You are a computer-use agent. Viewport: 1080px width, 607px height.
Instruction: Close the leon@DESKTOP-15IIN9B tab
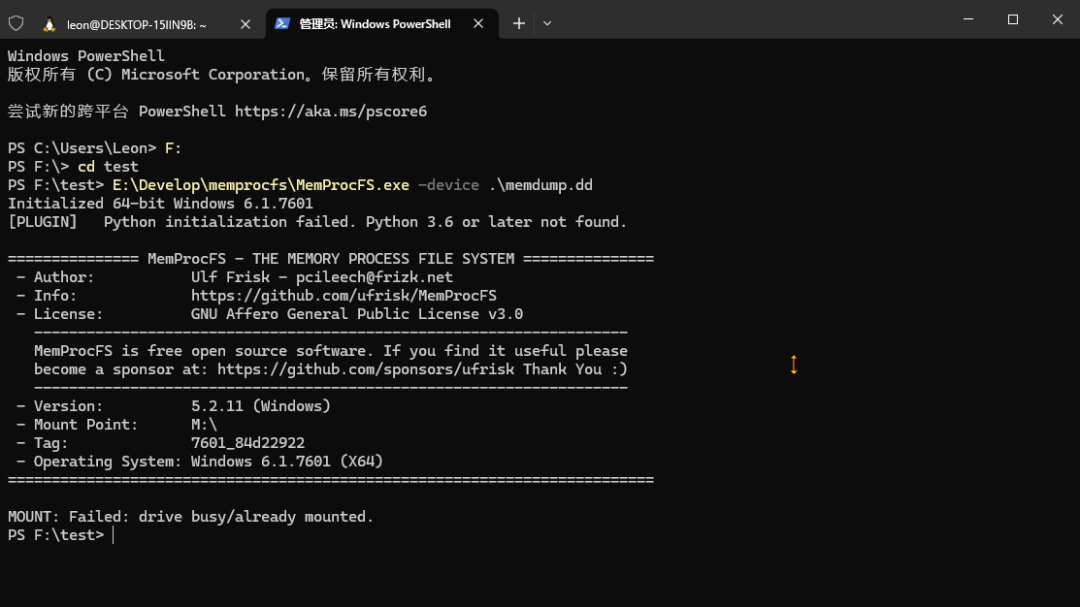pyautogui.click(x=245, y=24)
